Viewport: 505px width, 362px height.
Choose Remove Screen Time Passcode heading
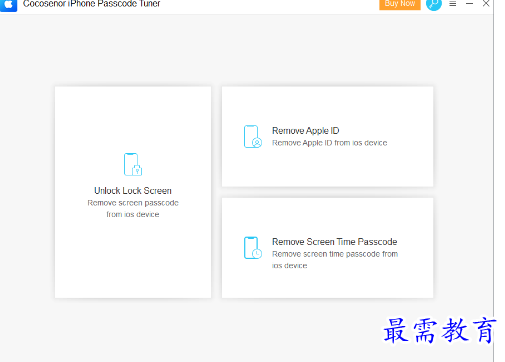point(334,242)
